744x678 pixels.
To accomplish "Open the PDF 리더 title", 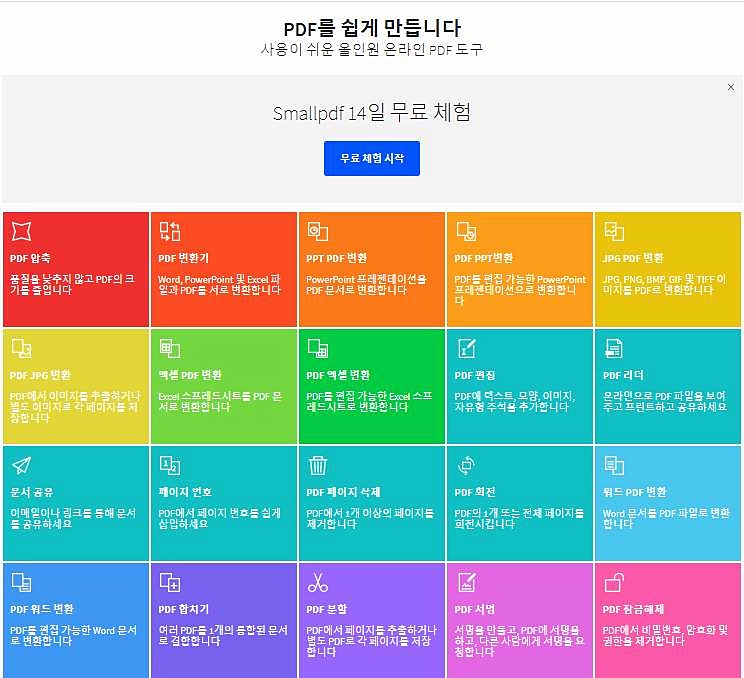I will click(623, 375).
